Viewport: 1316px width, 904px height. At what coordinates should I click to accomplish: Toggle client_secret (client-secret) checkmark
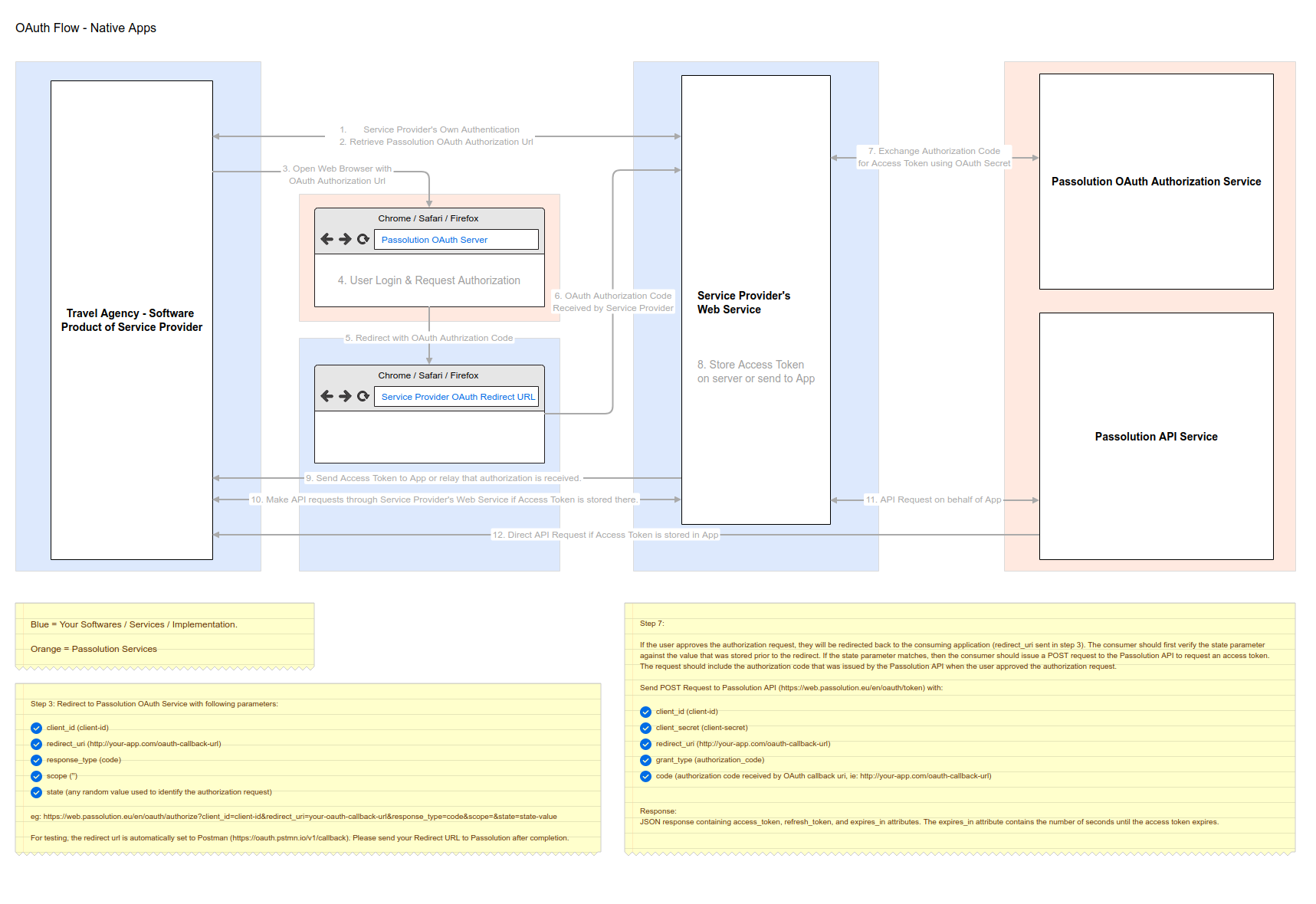click(x=645, y=728)
